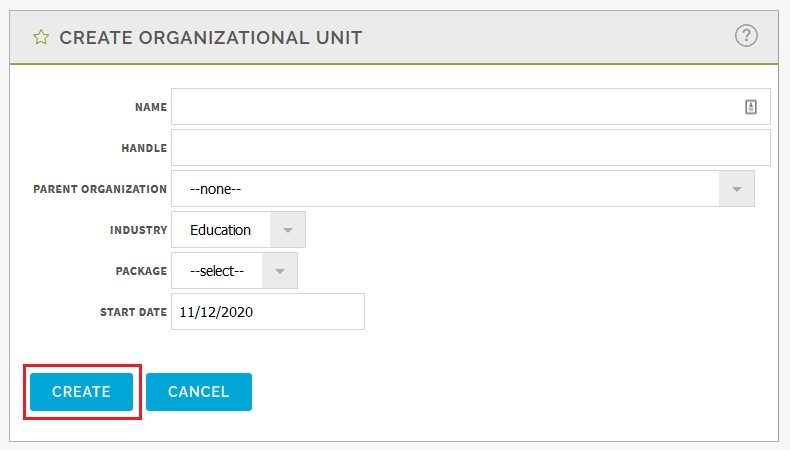Click the NAME field label
This screenshot has width=790, height=450.
(x=151, y=107)
